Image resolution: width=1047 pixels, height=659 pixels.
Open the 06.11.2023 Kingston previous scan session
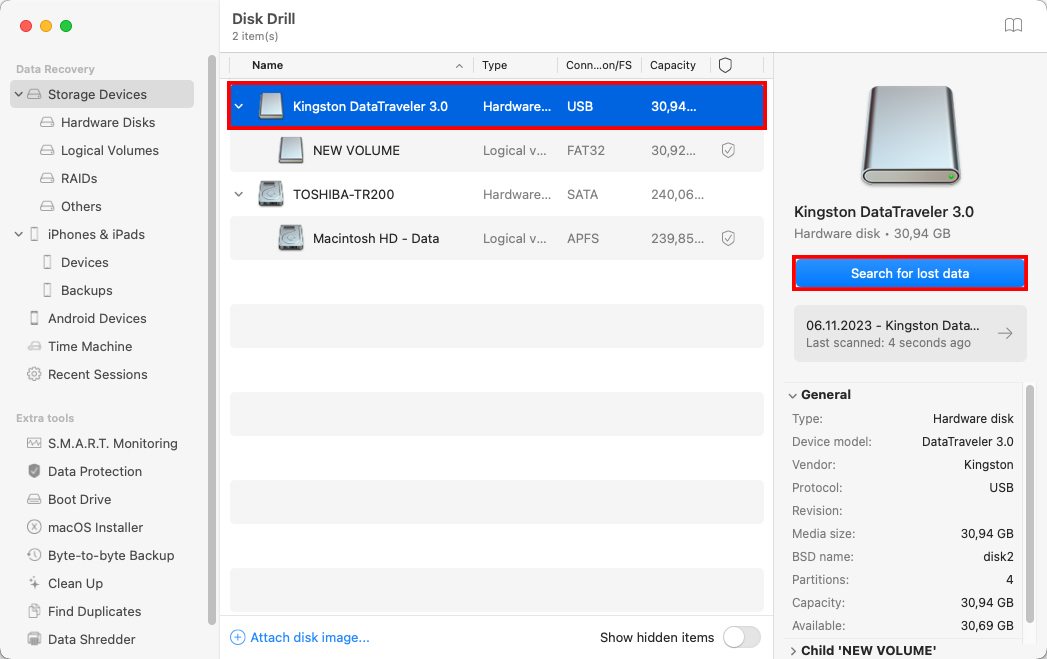click(x=909, y=333)
